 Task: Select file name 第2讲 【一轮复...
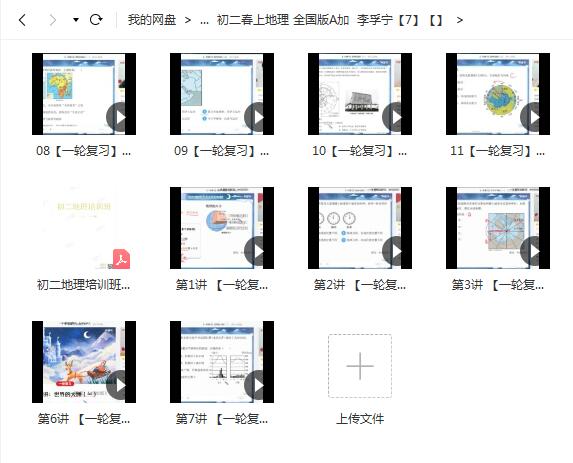360,285
